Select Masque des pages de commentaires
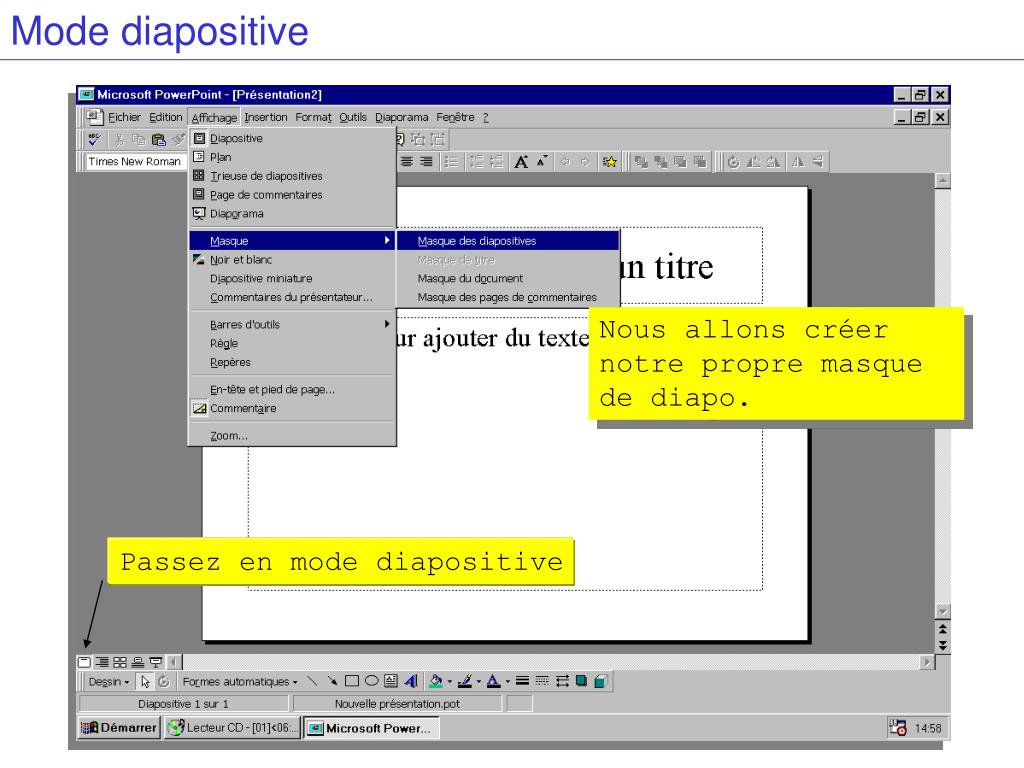The height and width of the screenshot is (768, 1024). click(508, 297)
